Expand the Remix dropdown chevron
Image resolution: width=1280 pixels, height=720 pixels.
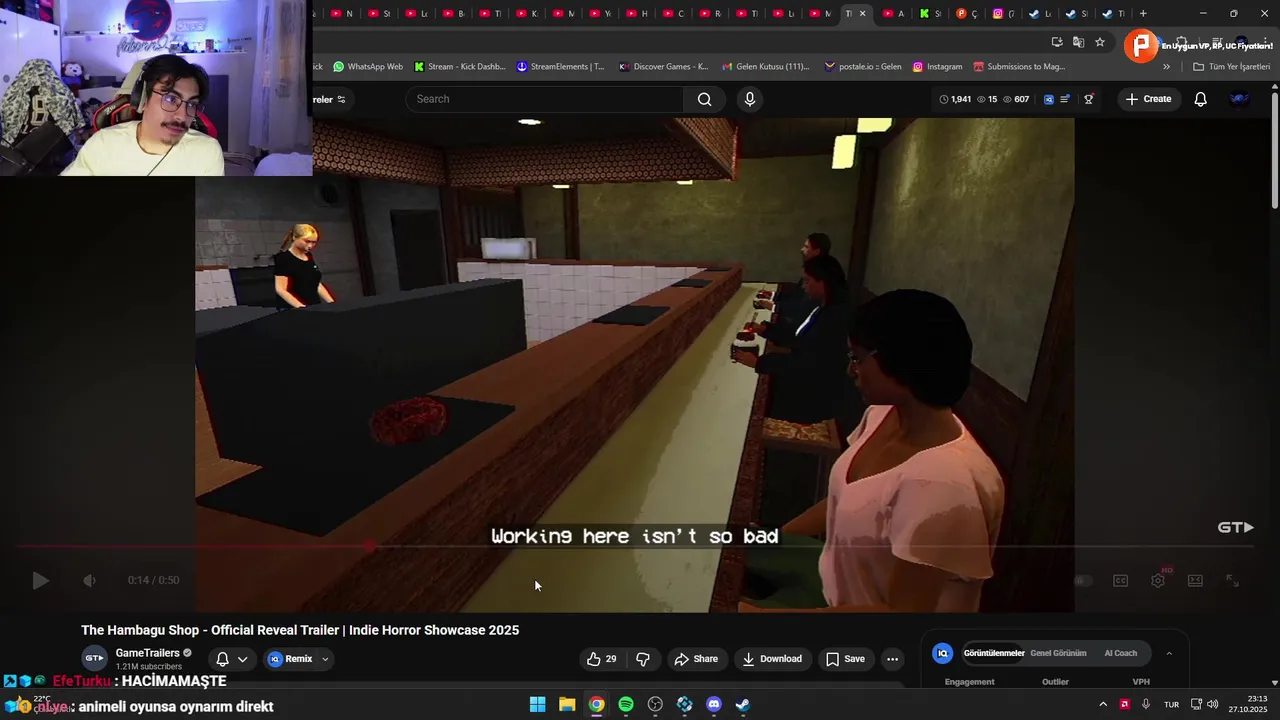325,659
